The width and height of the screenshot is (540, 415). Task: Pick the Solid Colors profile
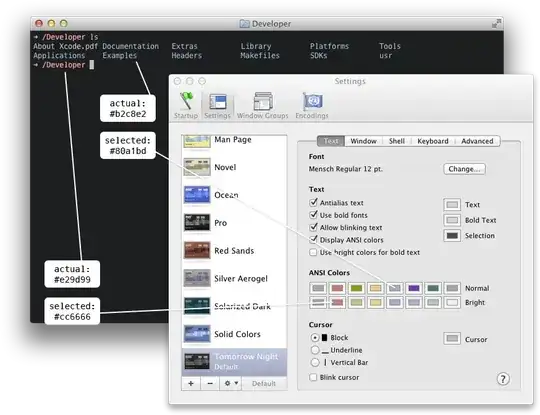pyautogui.click(x=234, y=334)
